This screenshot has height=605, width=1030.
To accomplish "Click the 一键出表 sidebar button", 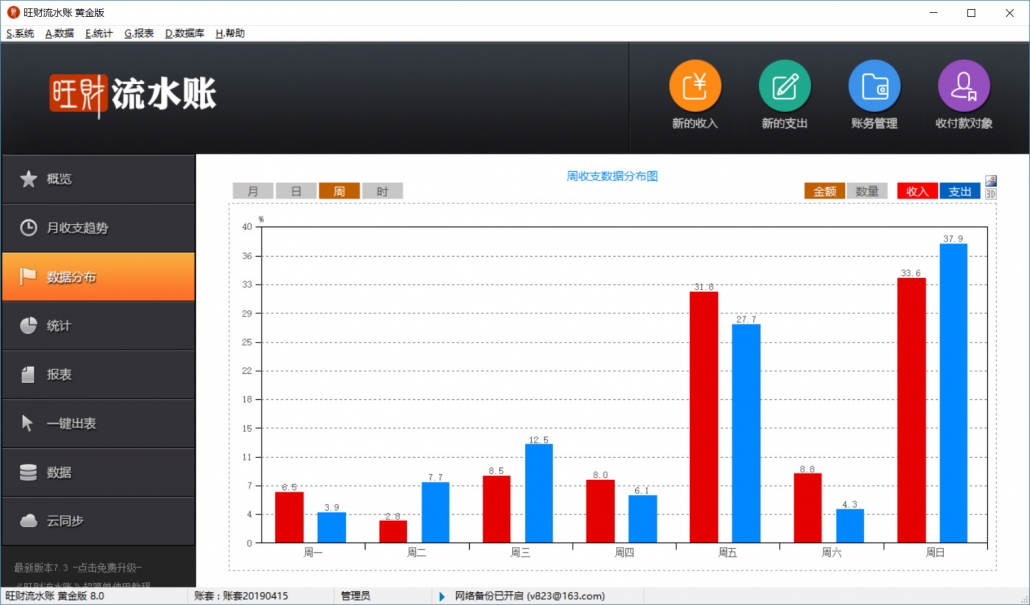I will [98, 423].
